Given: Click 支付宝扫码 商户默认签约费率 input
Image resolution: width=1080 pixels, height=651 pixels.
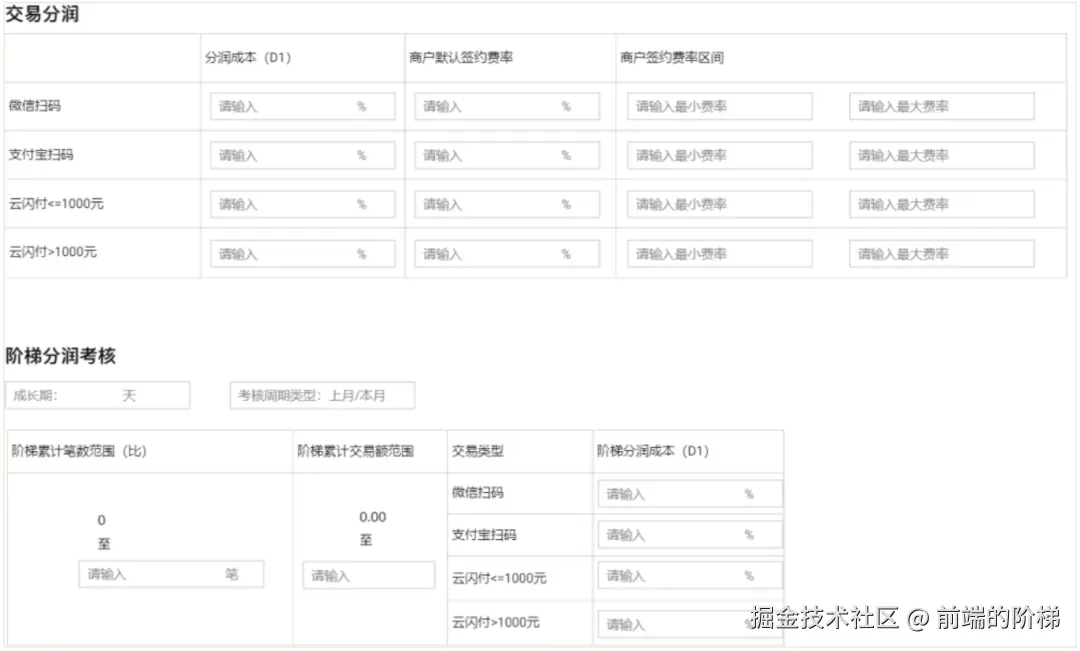Looking at the screenshot, I should point(504,154).
